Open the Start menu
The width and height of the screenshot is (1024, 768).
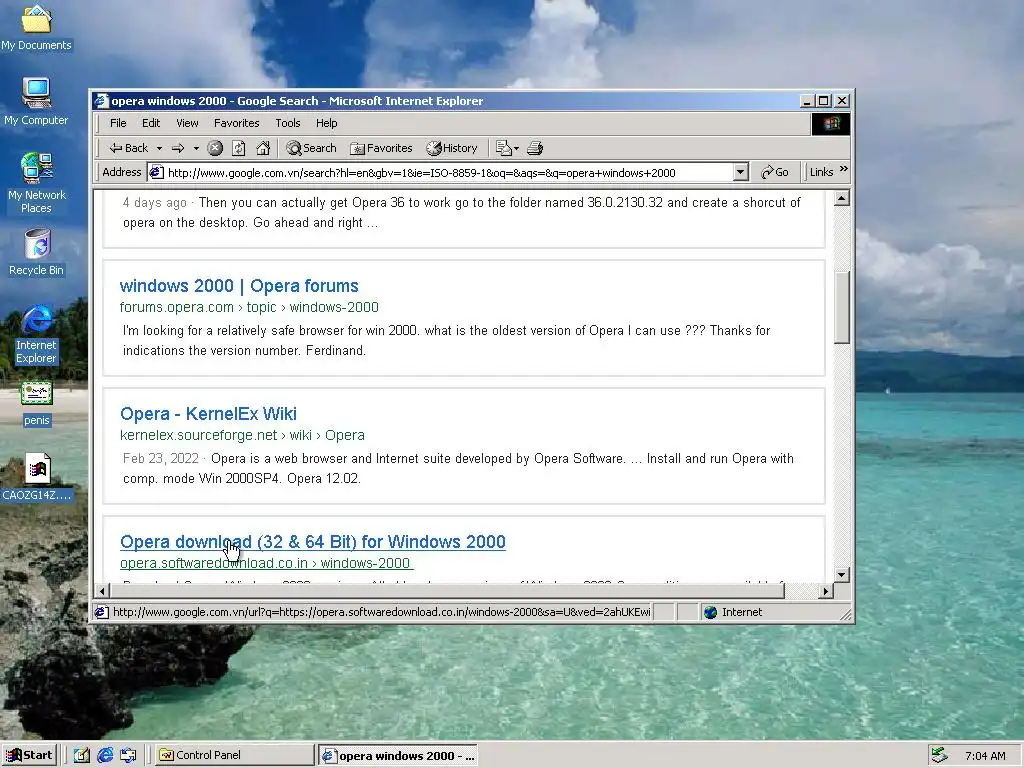point(29,755)
